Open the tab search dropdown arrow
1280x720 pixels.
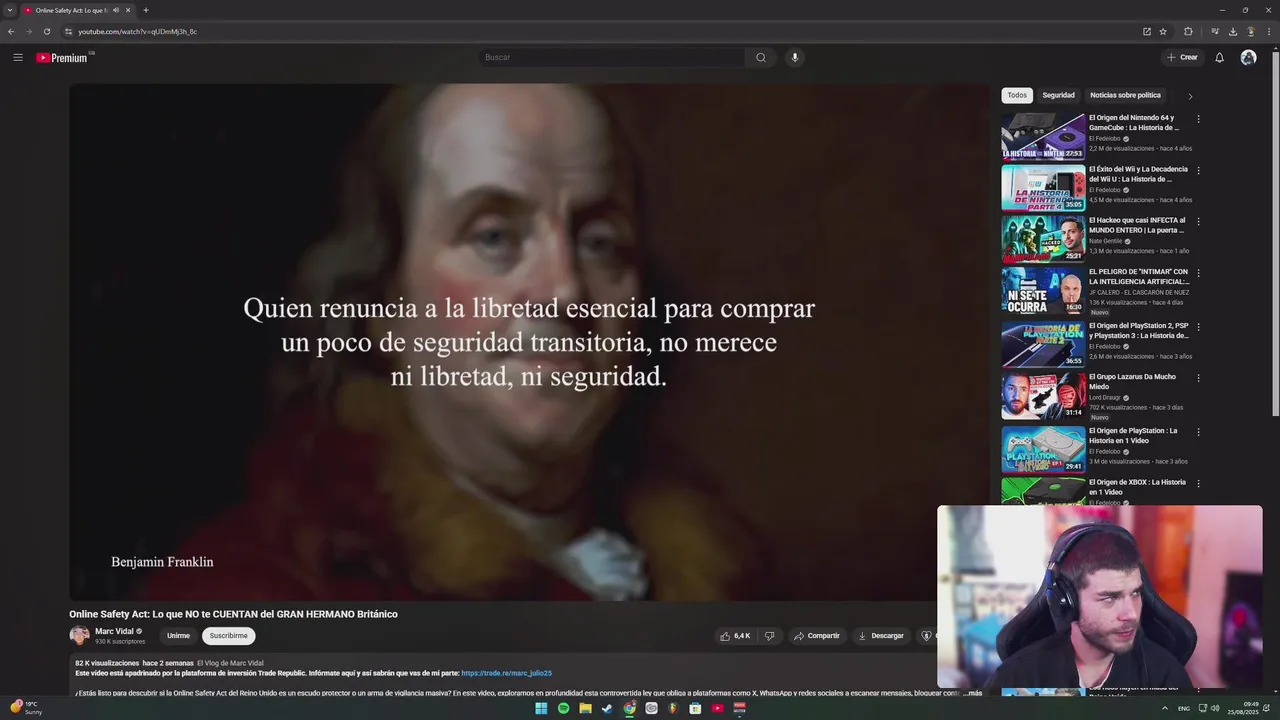(10, 10)
